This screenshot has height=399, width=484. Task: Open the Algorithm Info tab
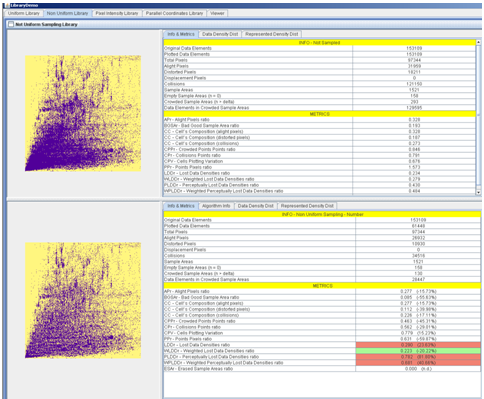[x=216, y=206]
